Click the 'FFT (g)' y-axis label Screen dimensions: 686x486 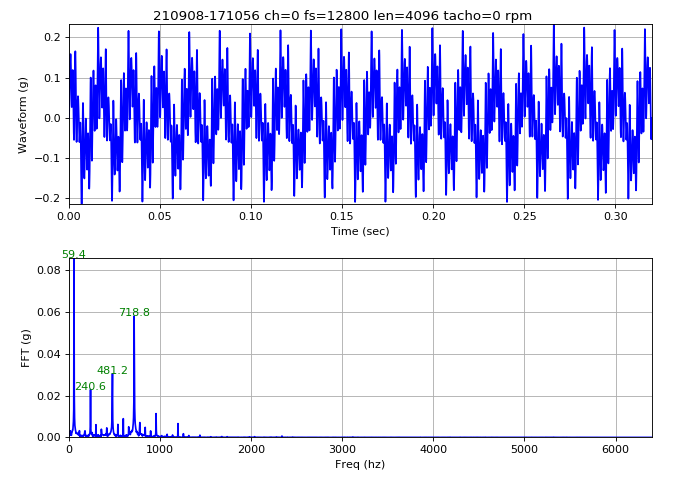click(26, 349)
